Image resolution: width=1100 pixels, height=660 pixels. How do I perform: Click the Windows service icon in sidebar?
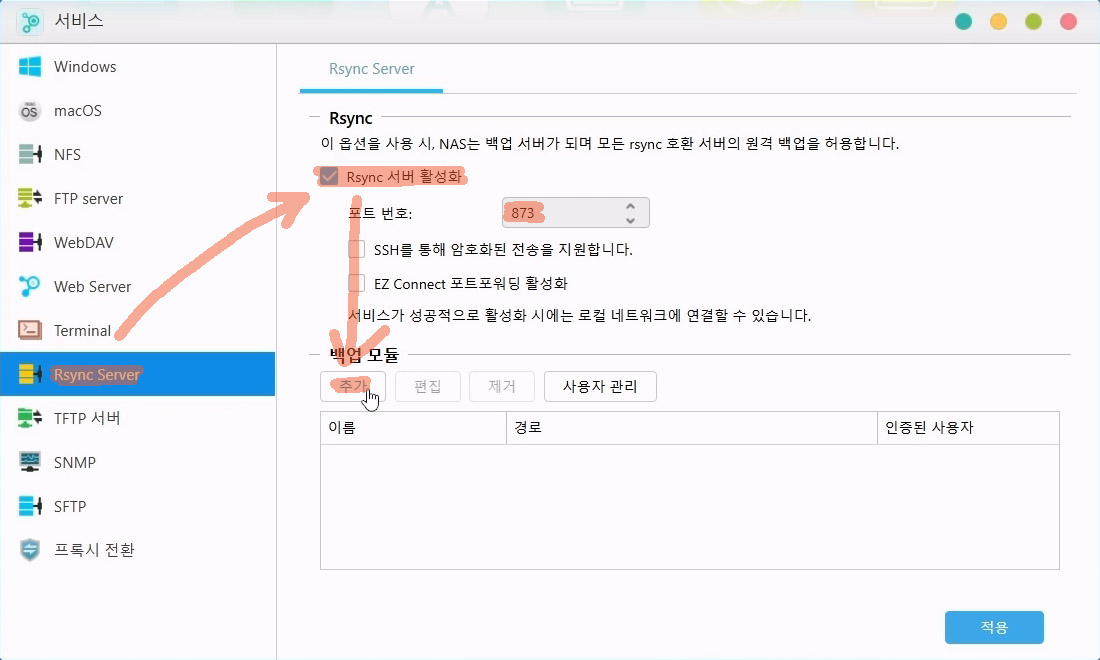[30, 67]
